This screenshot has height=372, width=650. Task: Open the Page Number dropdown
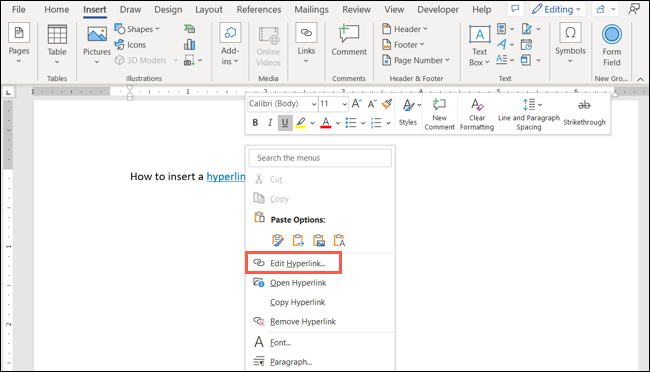415,60
